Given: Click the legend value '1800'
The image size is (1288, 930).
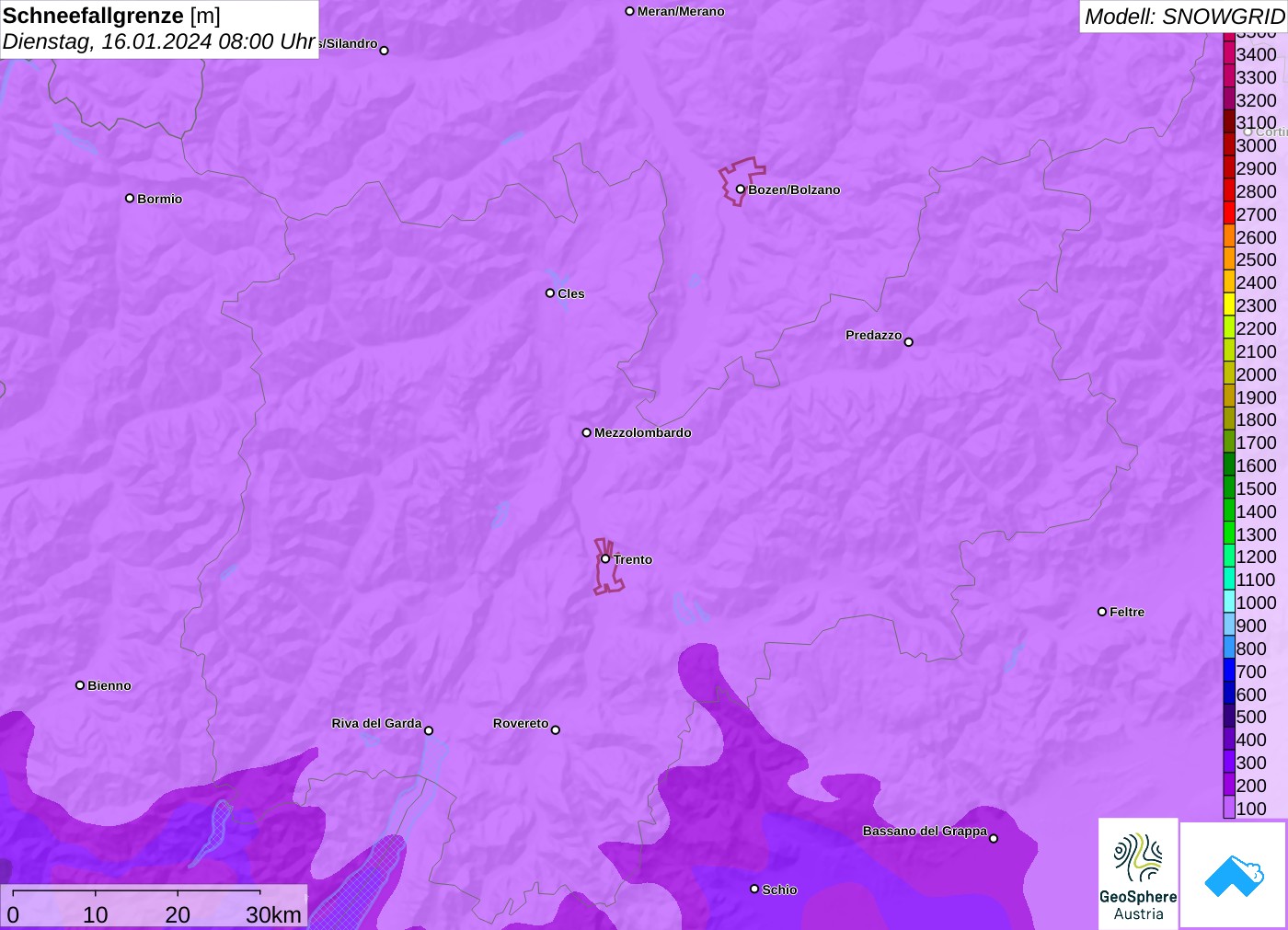Looking at the screenshot, I should click(x=1257, y=419).
